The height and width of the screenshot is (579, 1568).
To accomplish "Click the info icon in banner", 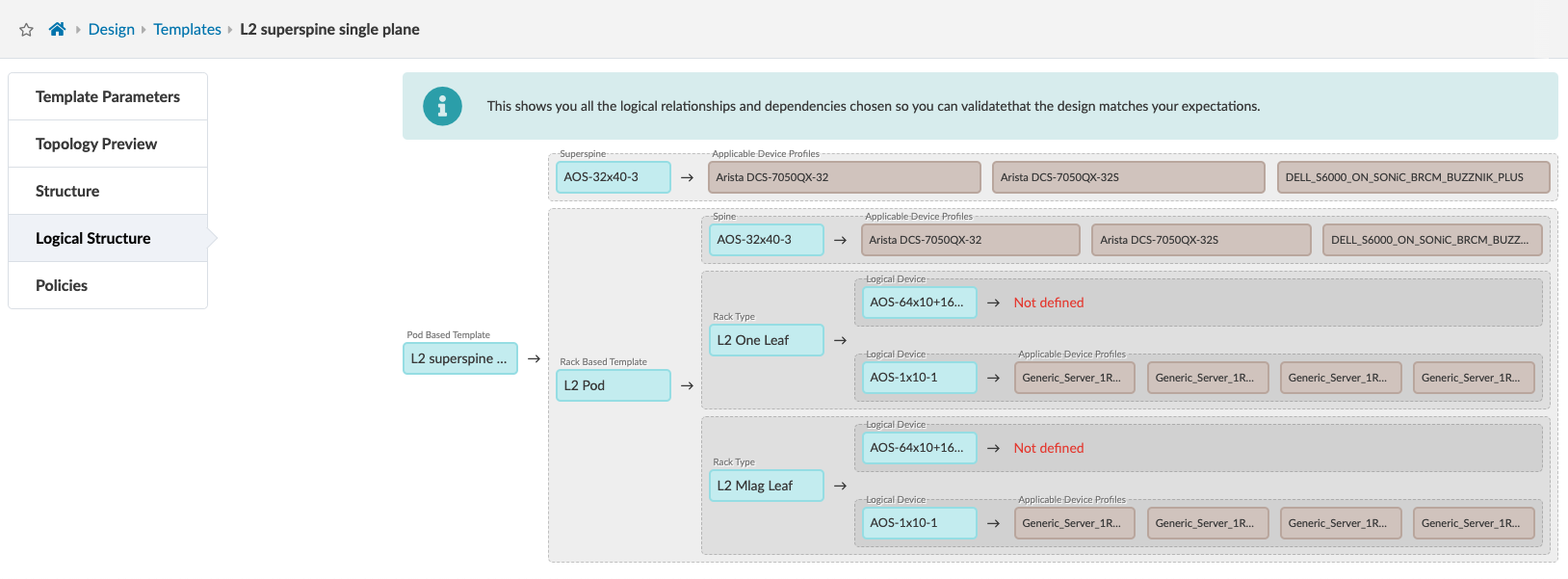I will pyautogui.click(x=442, y=107).
